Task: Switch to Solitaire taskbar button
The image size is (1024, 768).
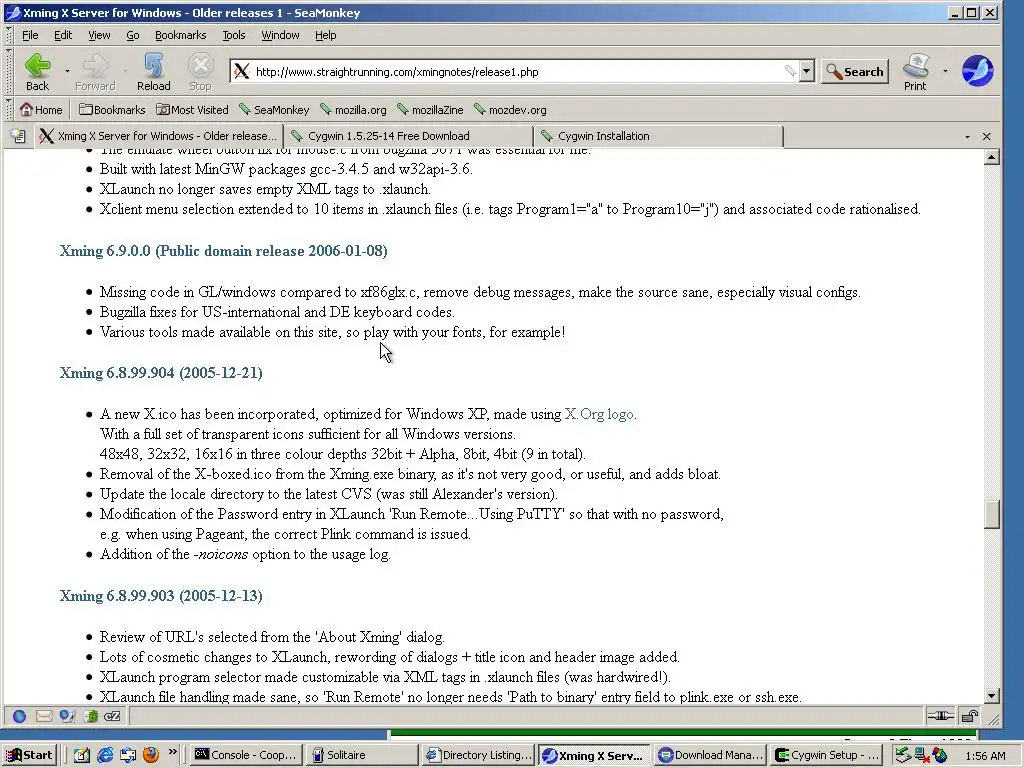Action: click(362, 755)
